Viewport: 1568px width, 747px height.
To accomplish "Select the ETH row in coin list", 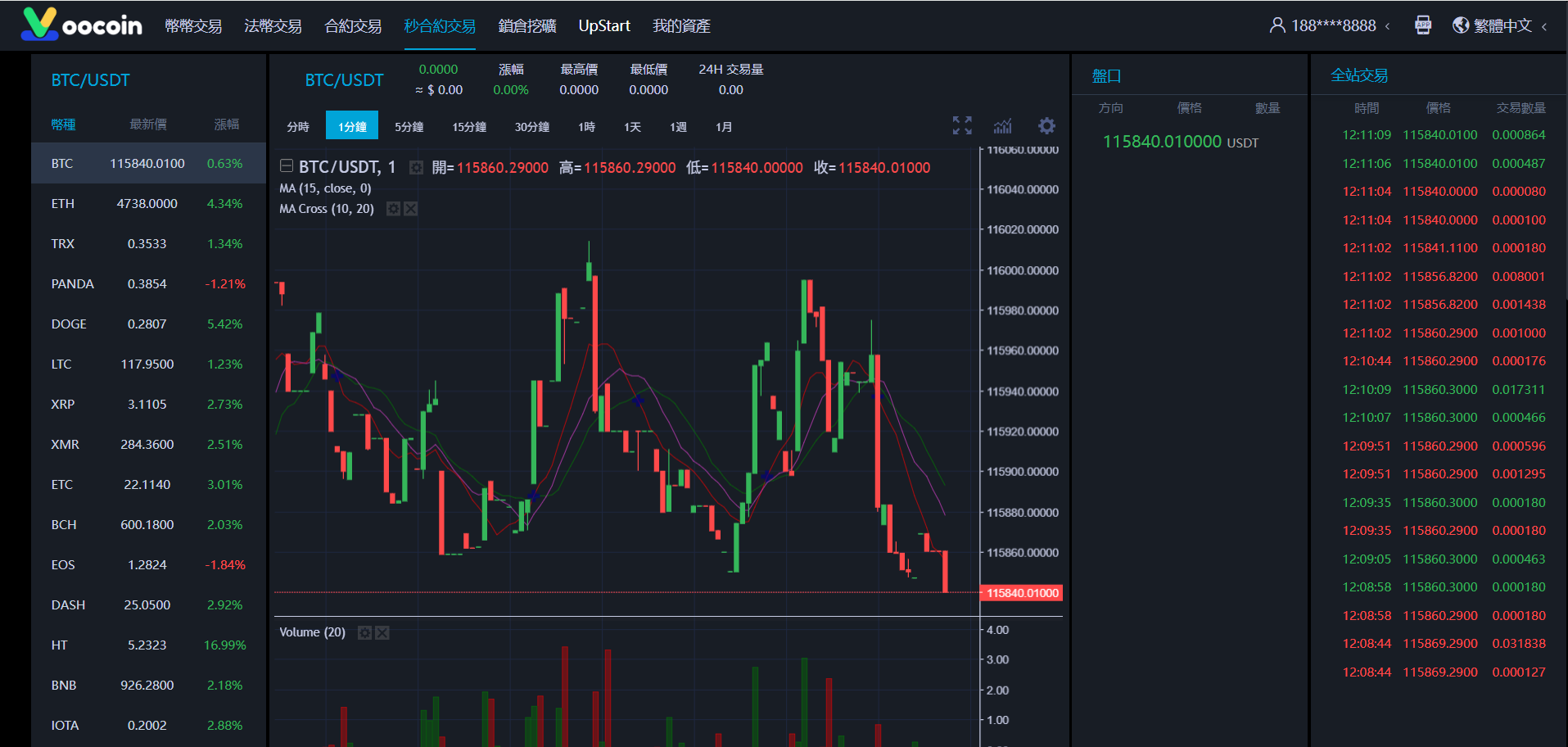I will pos(147,204).
